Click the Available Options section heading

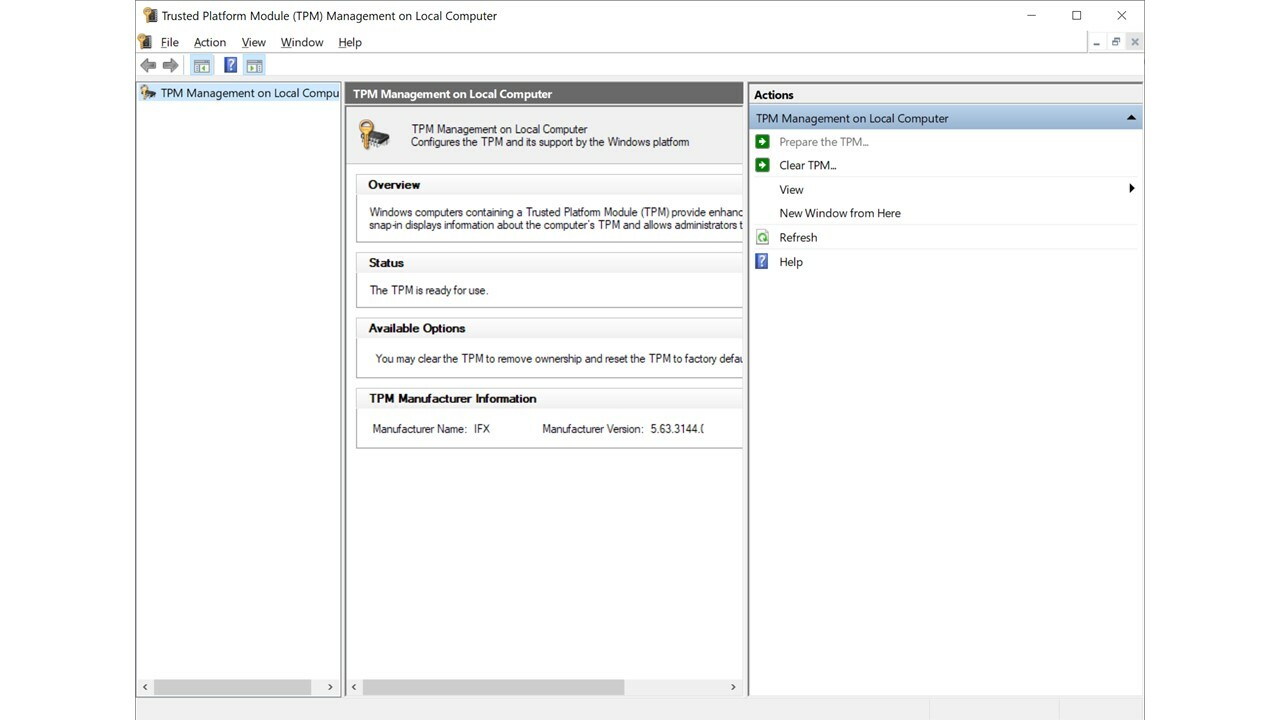(x=417, y=328)
